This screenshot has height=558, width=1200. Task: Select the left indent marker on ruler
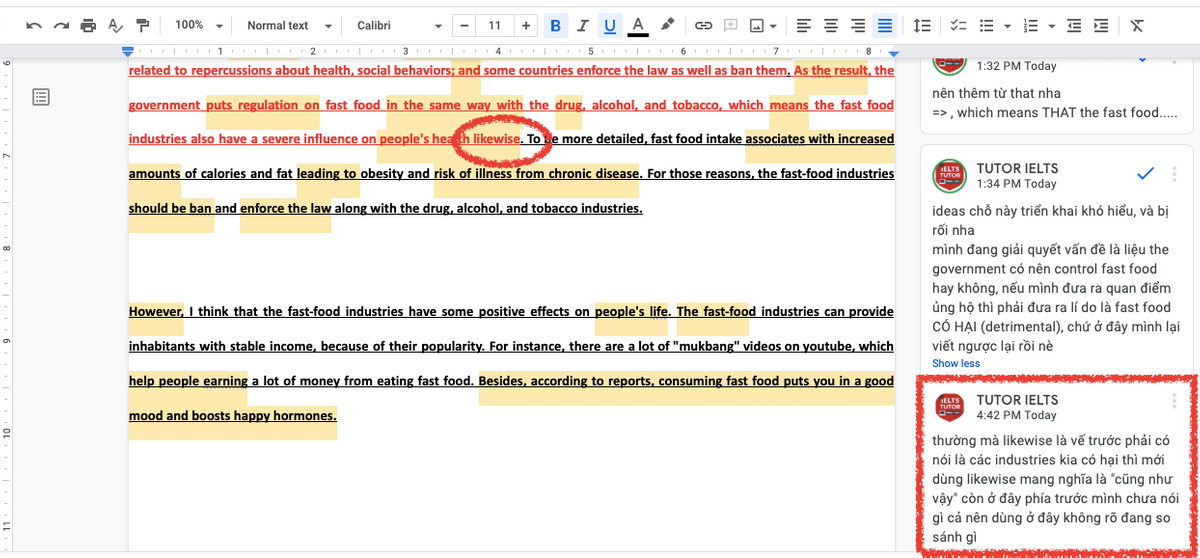click(127, 52)
